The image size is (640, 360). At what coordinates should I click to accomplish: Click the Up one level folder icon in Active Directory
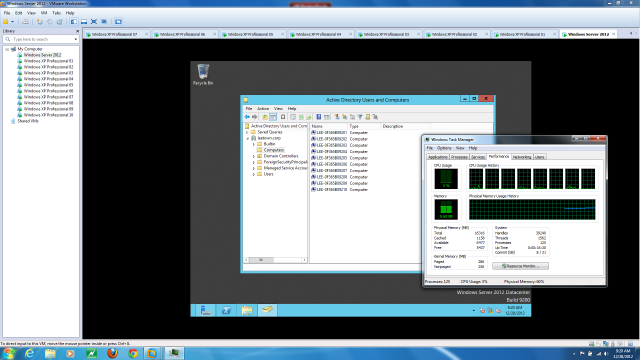coord(265,117)
